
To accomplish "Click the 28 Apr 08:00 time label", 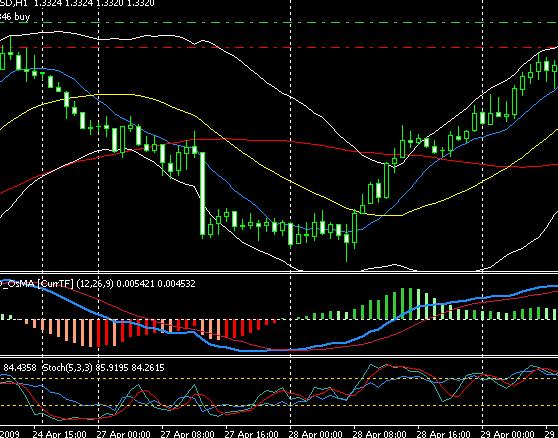I will coord(380,434).
